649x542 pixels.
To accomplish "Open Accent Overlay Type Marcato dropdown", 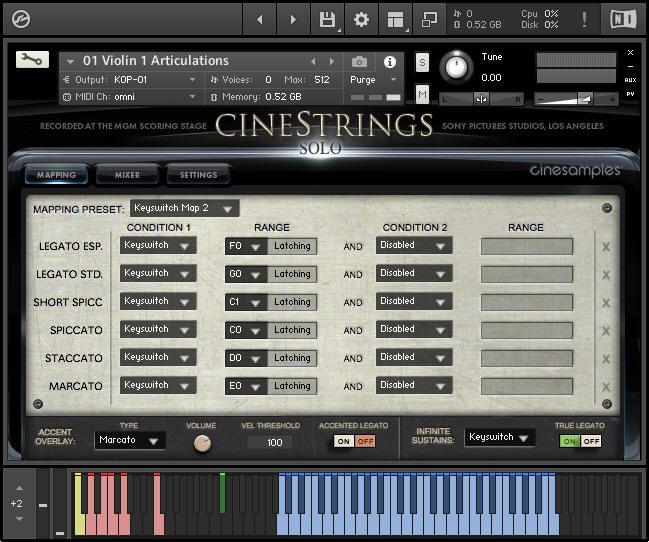I will coord(130,440).
